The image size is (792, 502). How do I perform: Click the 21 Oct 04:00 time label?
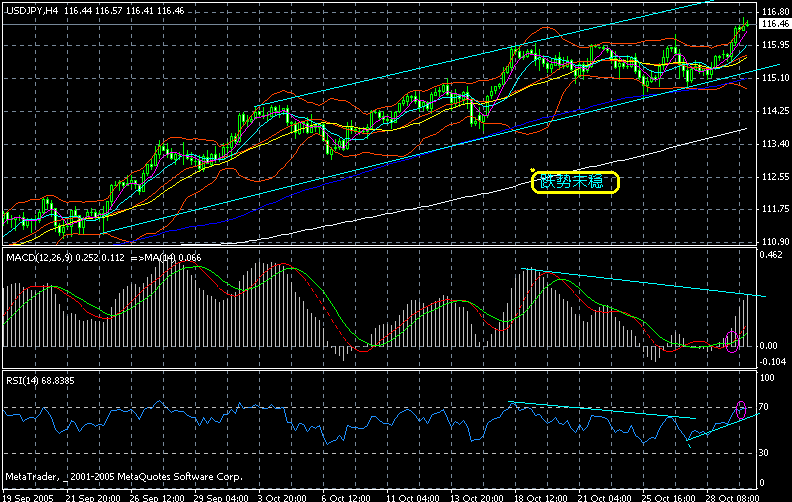[x=605, y=498]
